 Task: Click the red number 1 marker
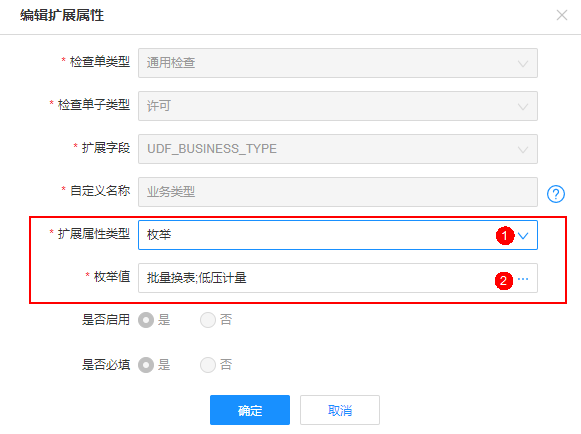click(505, 235)
